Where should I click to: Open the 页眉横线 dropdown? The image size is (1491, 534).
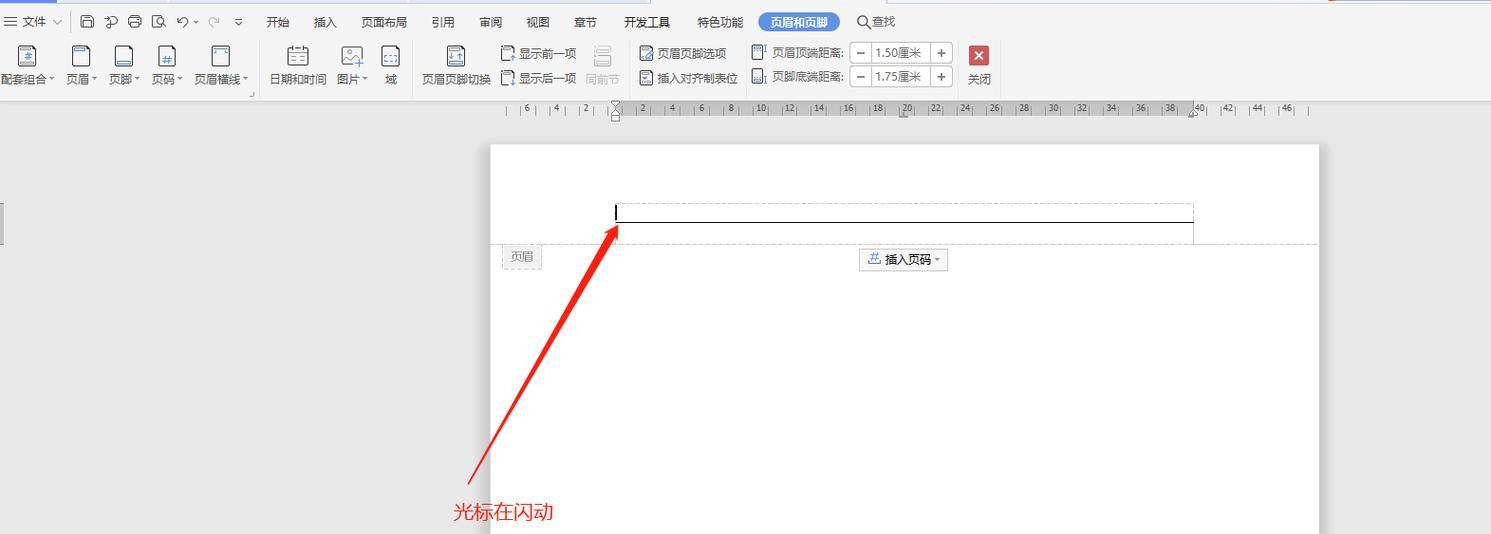[221, 65]
